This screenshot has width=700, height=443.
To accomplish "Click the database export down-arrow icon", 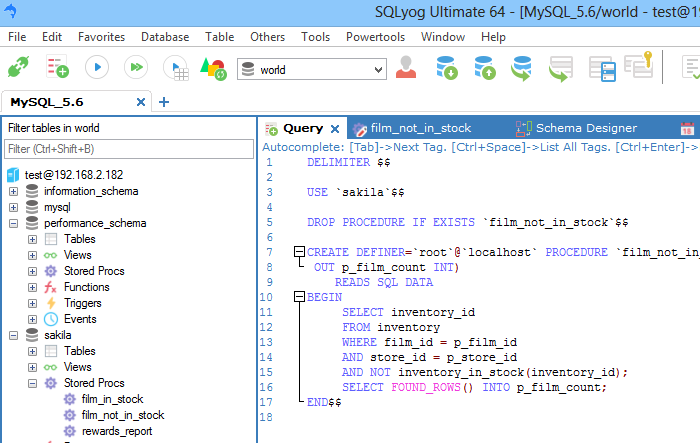I will pos(447,68).
